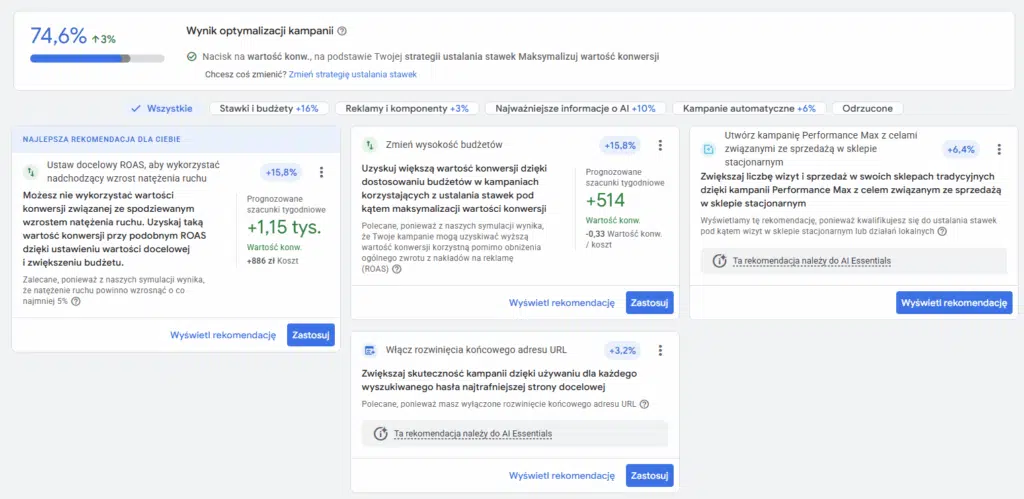Open three-dot menu on Zmień wysokość budżetów card
Screen dimensions: 1024x499
coord(660,145)
